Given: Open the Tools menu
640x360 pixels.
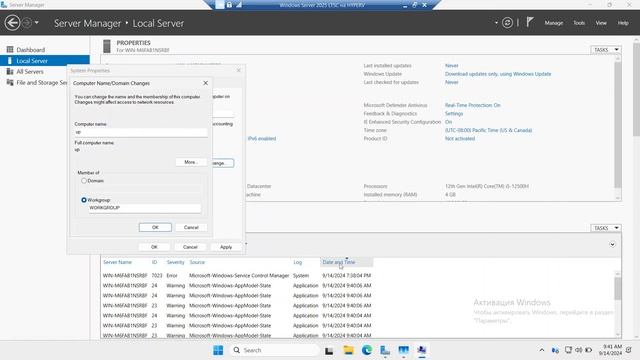Looking at the screenshot, I should pos(579,23).
